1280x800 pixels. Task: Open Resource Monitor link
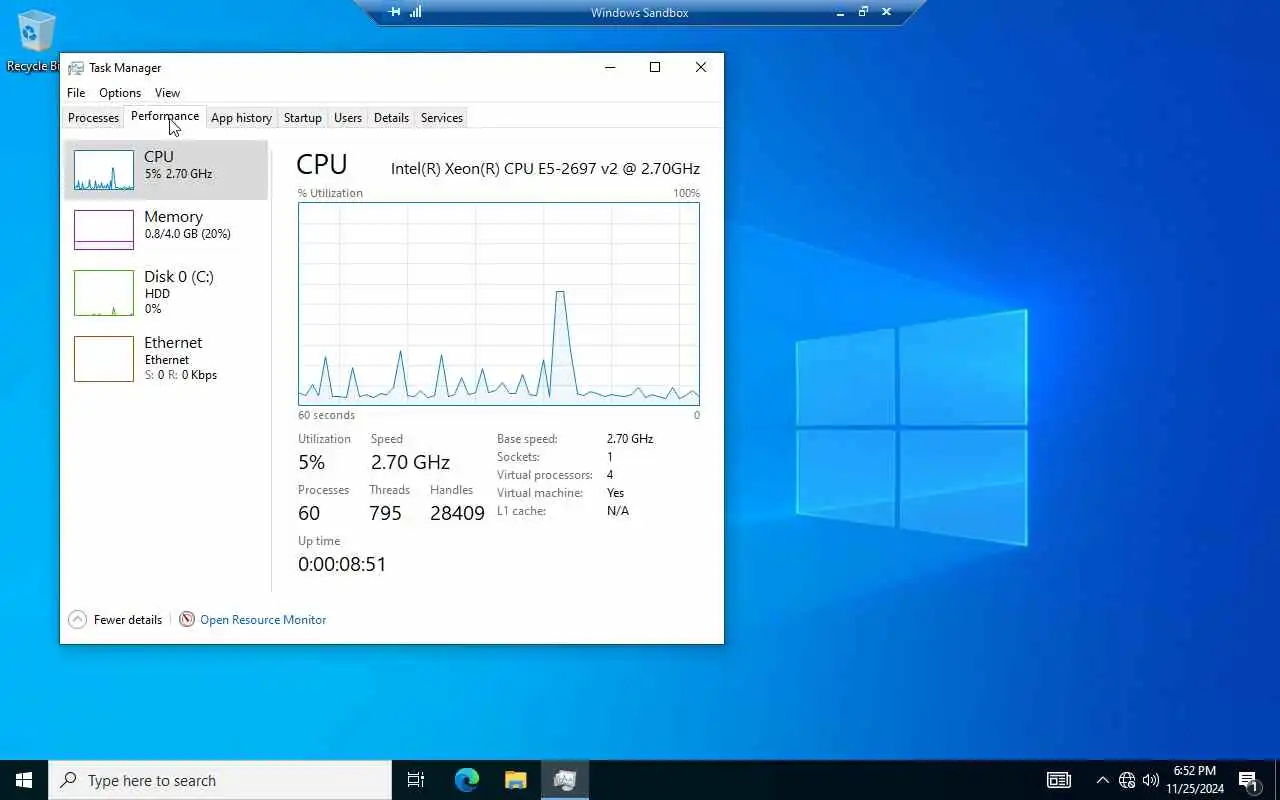[263, 620]
